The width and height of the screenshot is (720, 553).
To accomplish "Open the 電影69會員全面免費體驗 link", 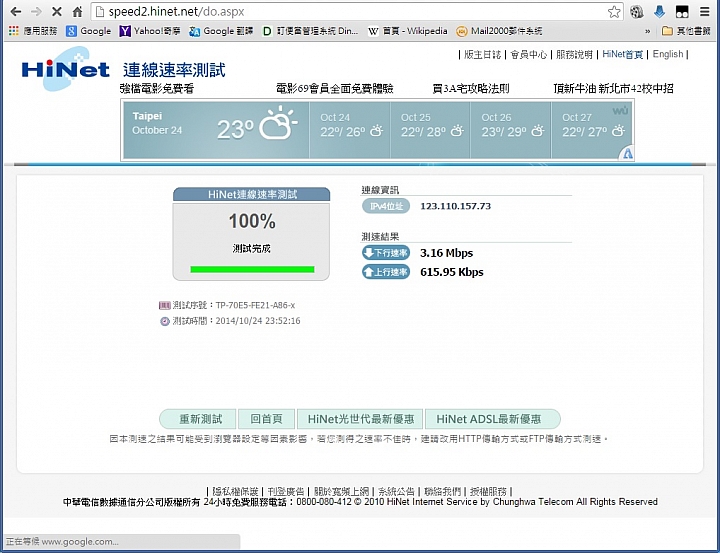I will (x=335, y=88).
